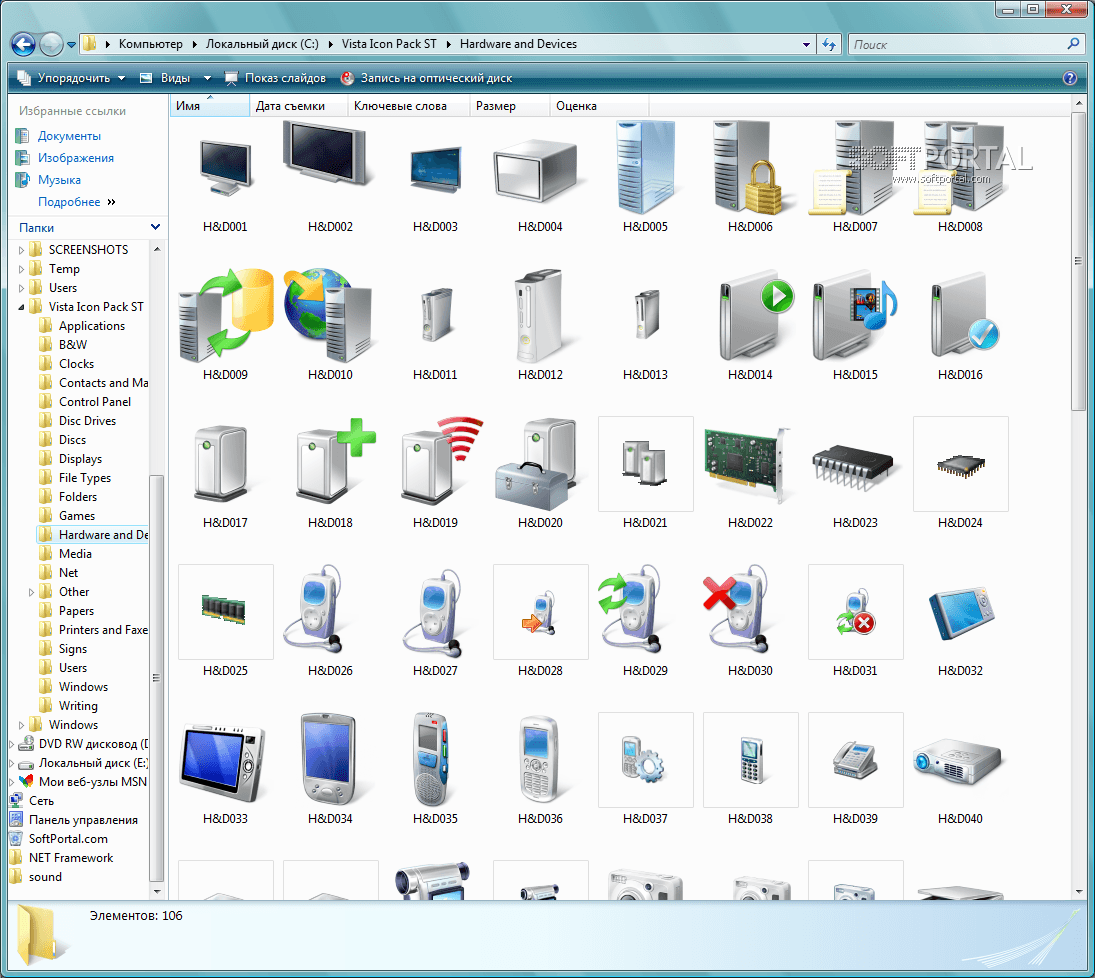Viewport: 1095px width, 978px height.
Task: Collapse the Папки panel chevron
Action: tap(155, 227)
